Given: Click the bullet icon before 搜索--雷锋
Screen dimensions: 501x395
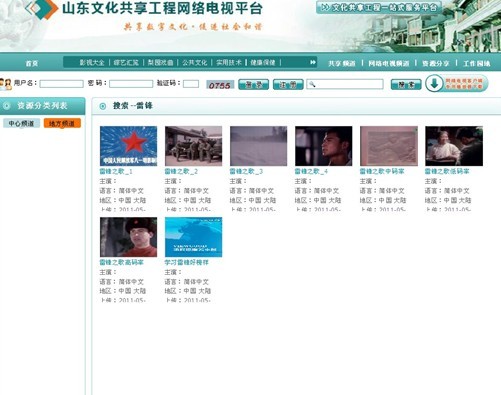Looking at the screenshot, I should pyautogui.click(x=103, y=106).
